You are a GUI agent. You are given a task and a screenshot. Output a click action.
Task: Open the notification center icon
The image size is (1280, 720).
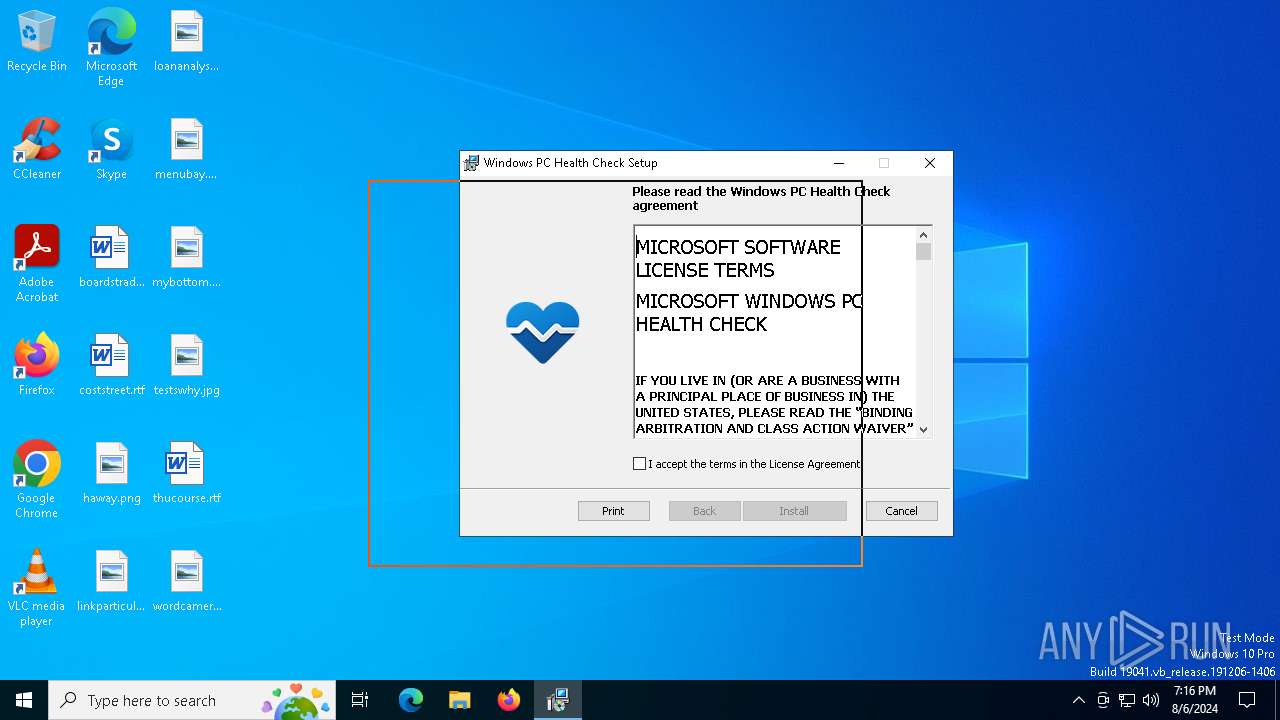point(1247,700)
